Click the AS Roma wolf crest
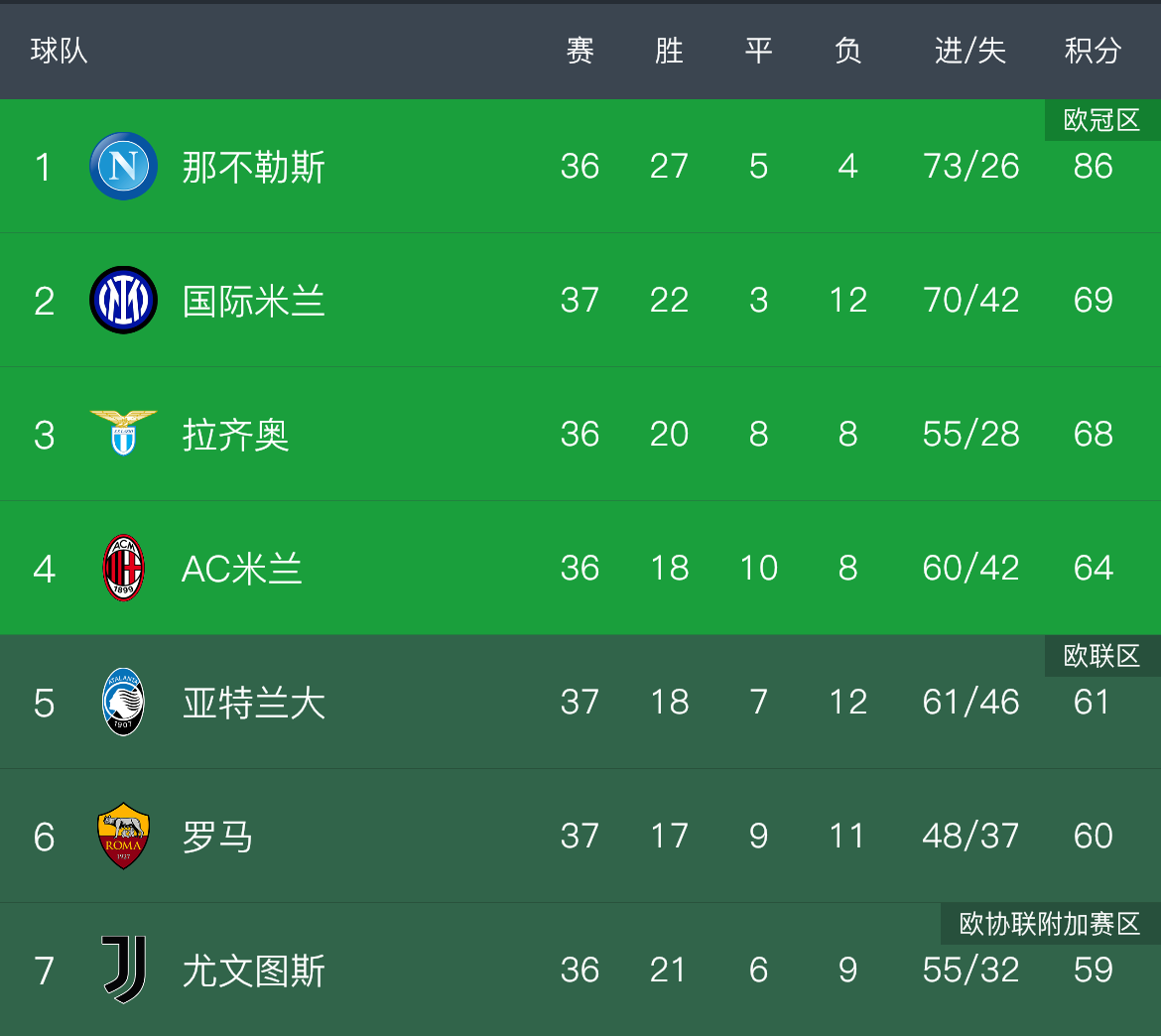The width and height of the screenshot is (1161, 1036). point(123,836)
